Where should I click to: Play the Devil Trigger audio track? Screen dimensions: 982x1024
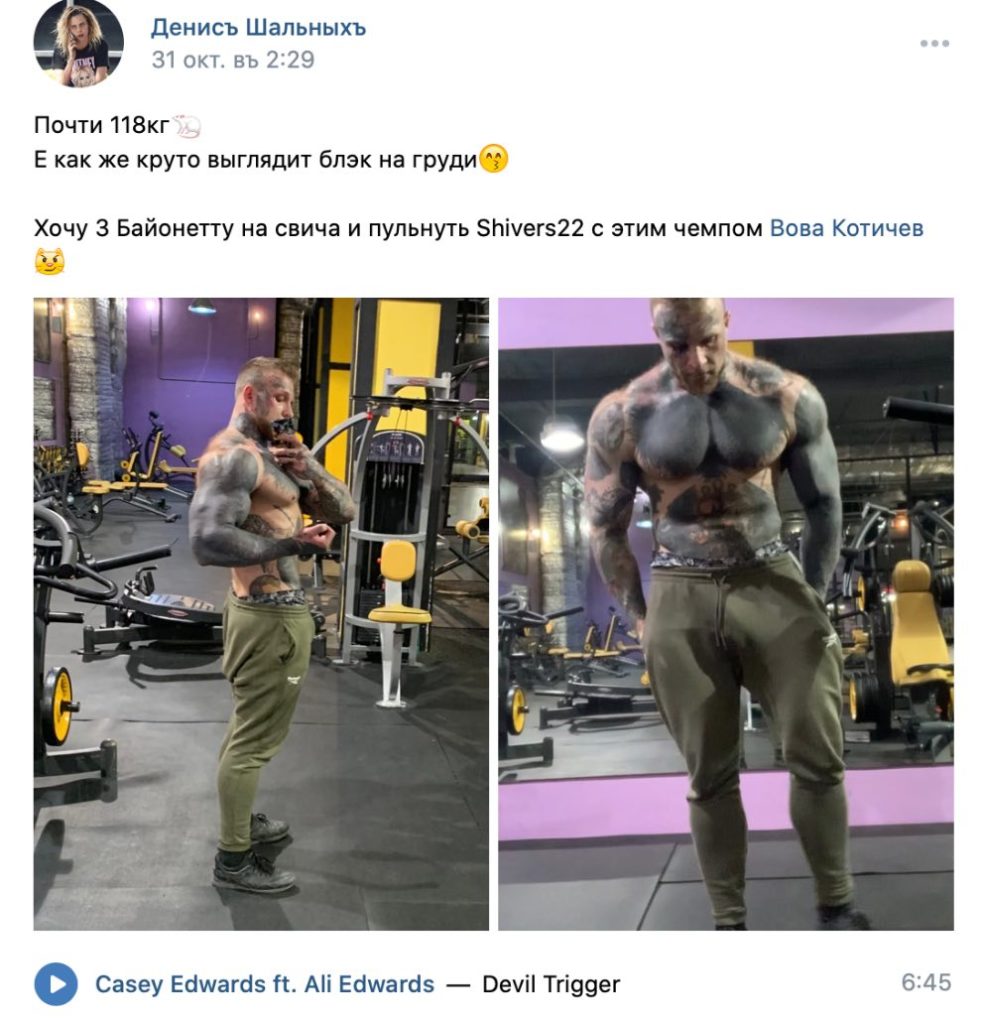[55, 984]
